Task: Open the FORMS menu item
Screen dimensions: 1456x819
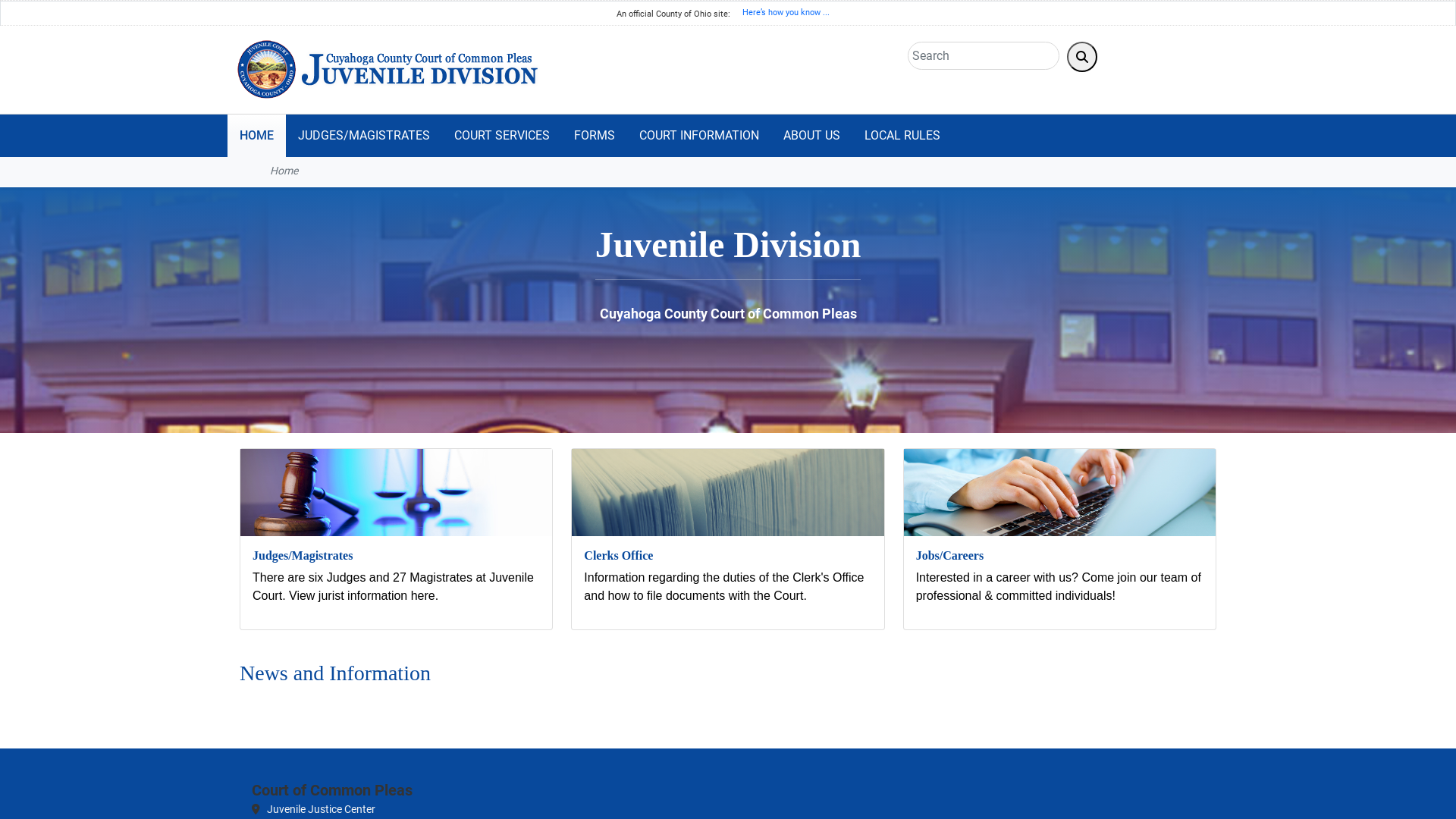Action: (x=594, y=136)
